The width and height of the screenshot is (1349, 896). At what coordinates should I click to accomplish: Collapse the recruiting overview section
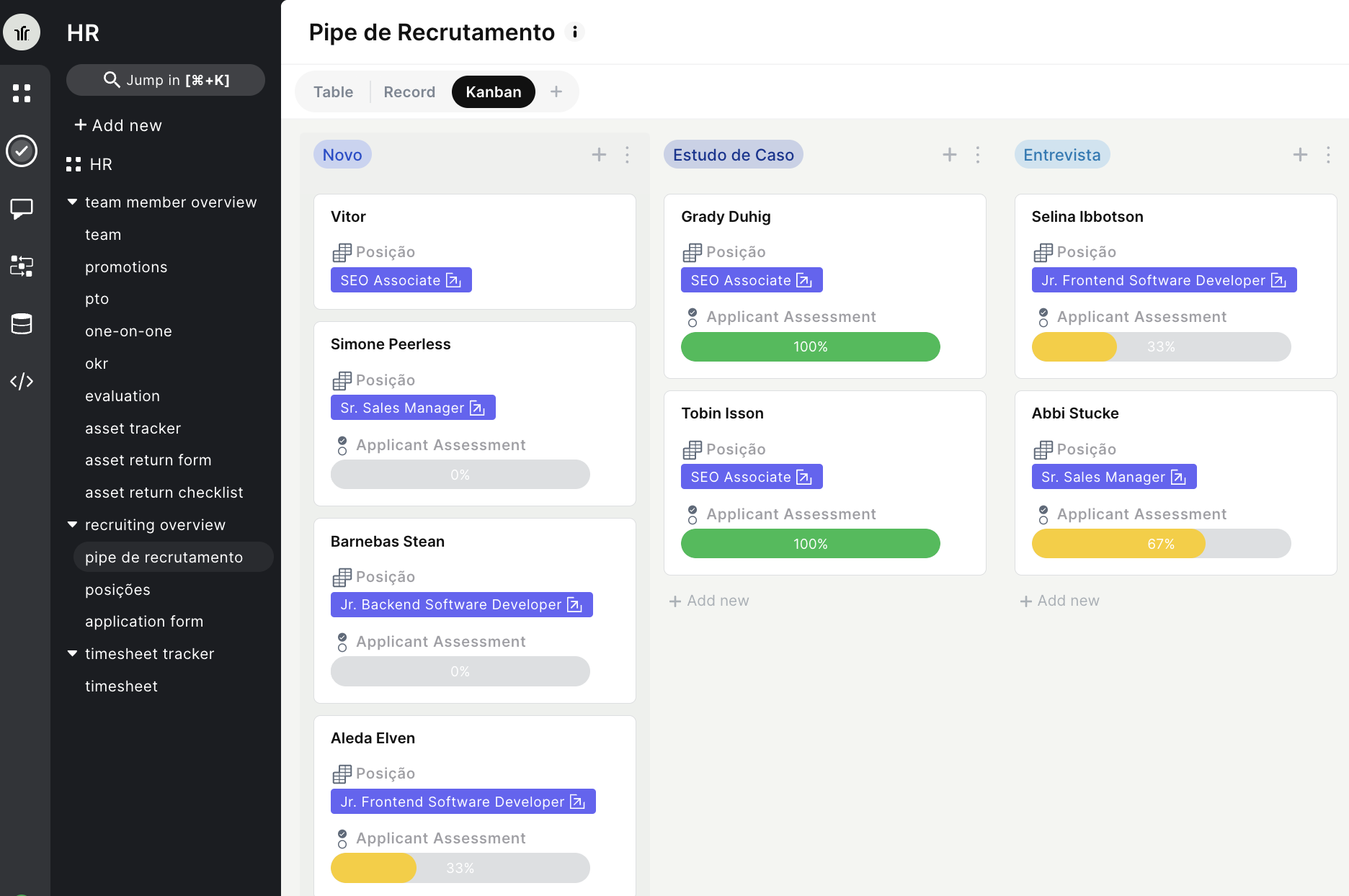pyautogui.click(x=72, y=525)
